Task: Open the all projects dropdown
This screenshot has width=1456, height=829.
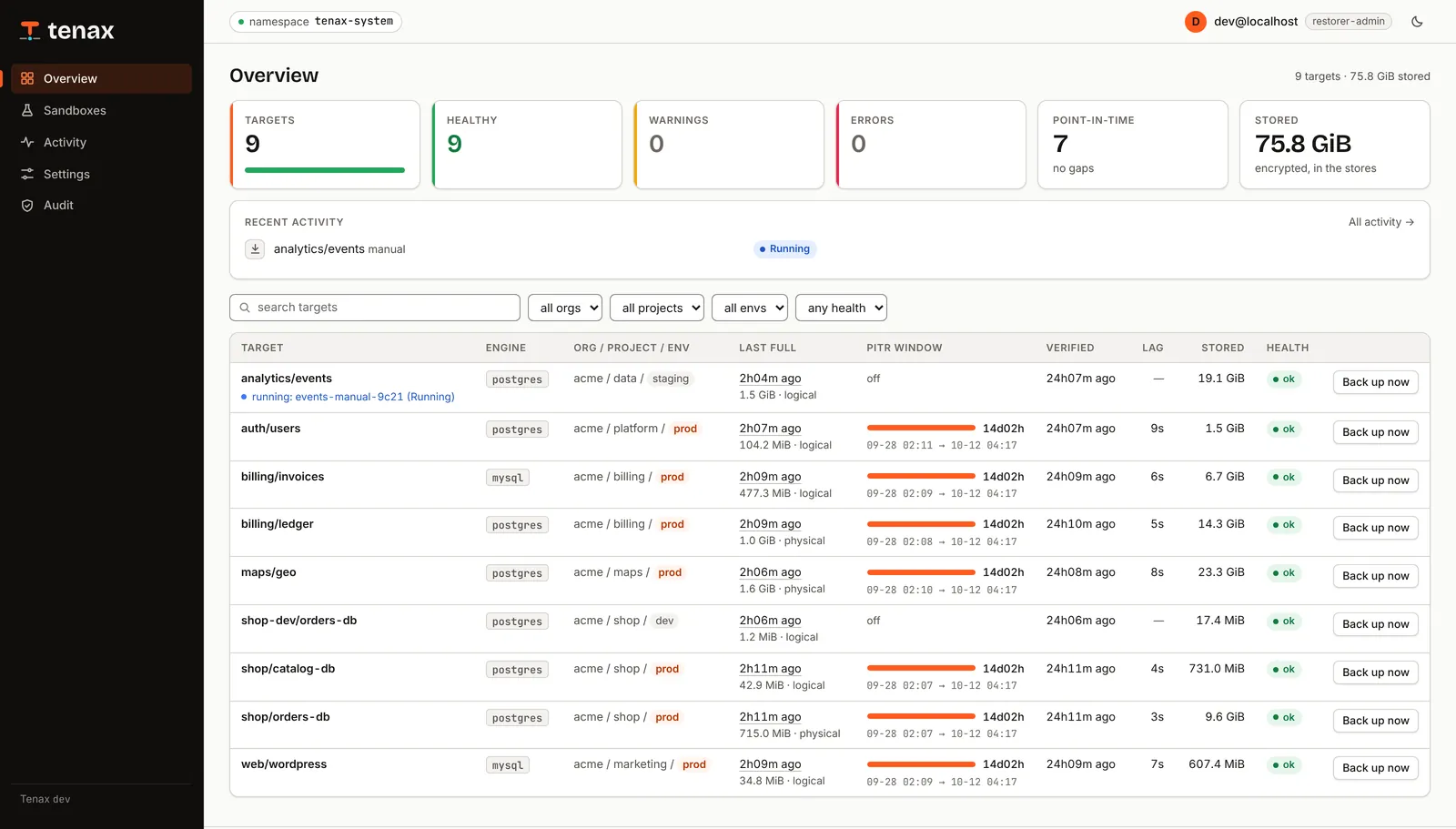Action: 657,308
